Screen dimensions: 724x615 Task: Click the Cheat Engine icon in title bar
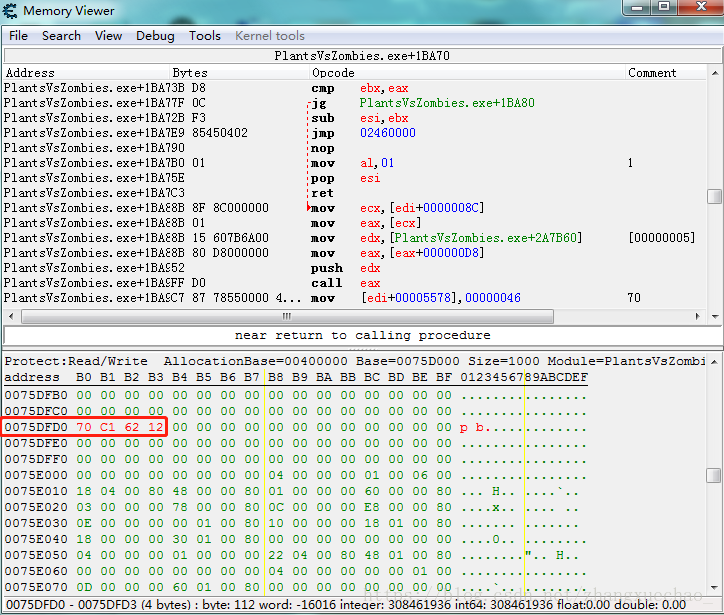[10, 10]
